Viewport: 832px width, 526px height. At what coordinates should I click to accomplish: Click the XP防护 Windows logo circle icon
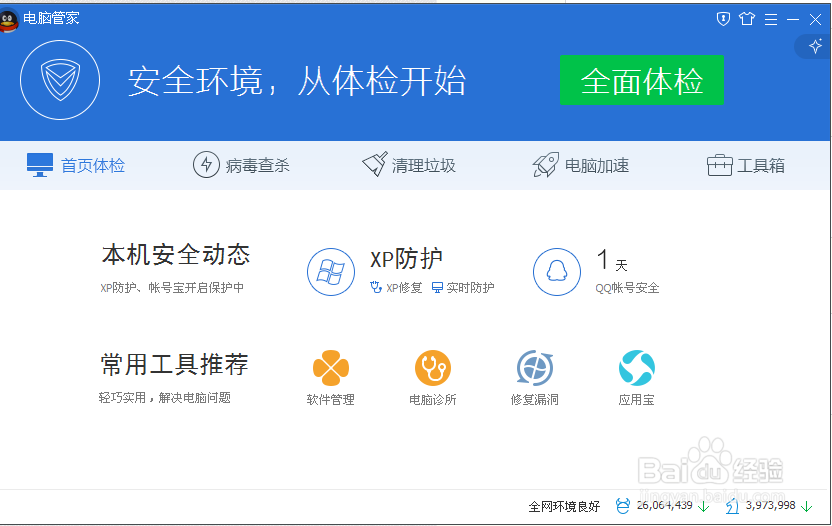click(331, 272)
